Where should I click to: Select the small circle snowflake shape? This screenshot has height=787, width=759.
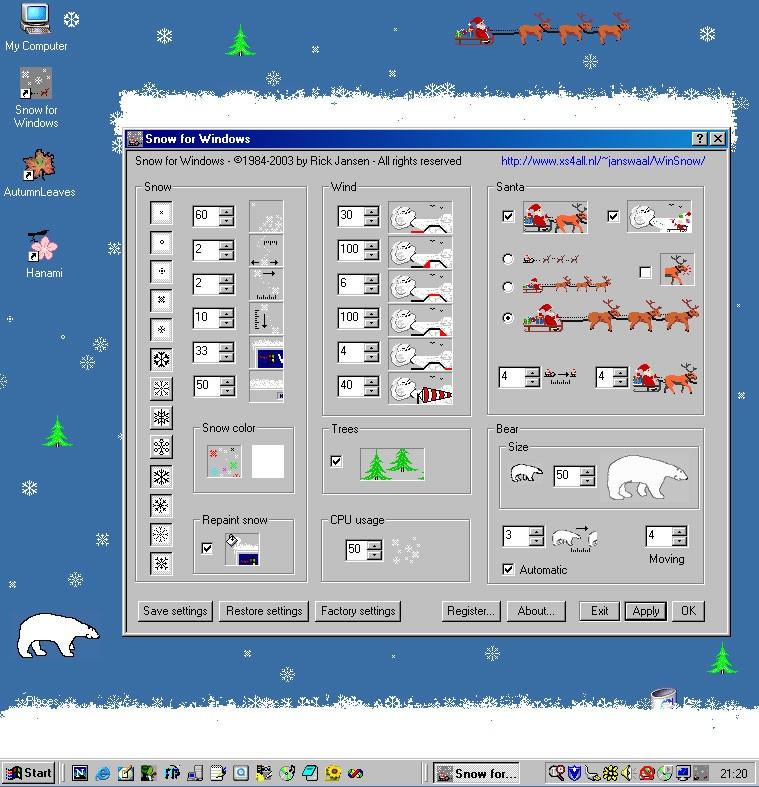(x=161, y=242)
